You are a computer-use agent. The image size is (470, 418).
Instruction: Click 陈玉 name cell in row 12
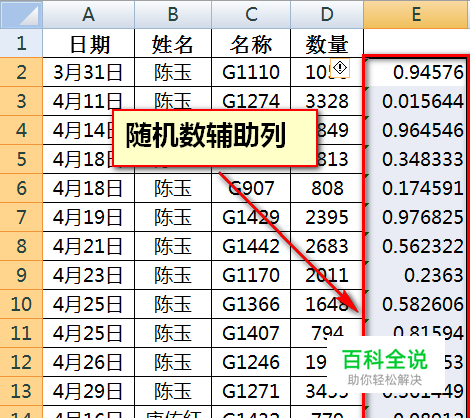point(173,362)
